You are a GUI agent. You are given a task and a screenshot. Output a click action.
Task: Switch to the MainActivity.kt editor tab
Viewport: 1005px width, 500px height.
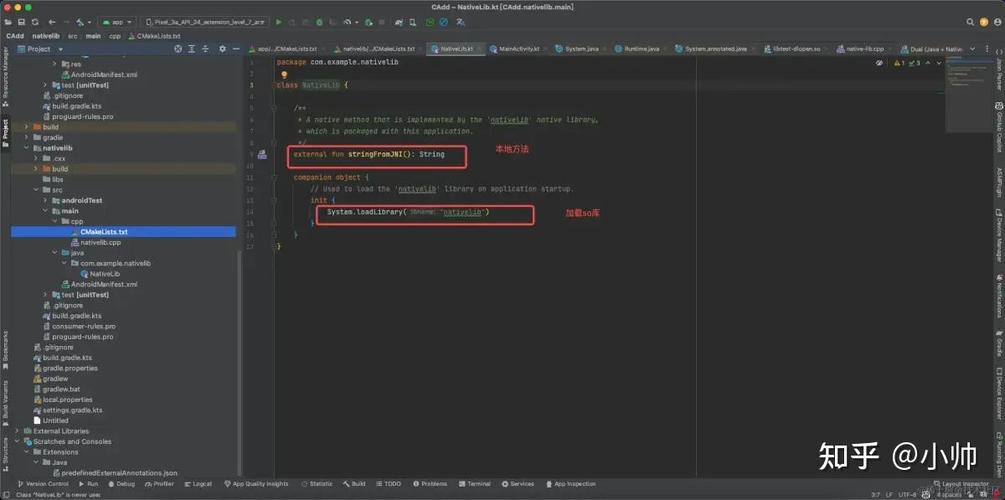(x=518, y=48)
